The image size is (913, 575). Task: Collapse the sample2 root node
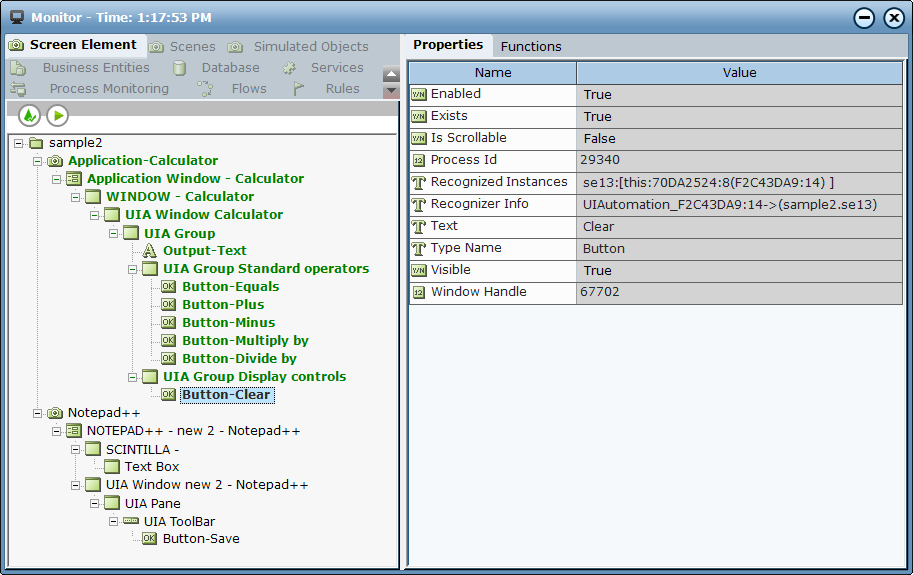[19, 143]
